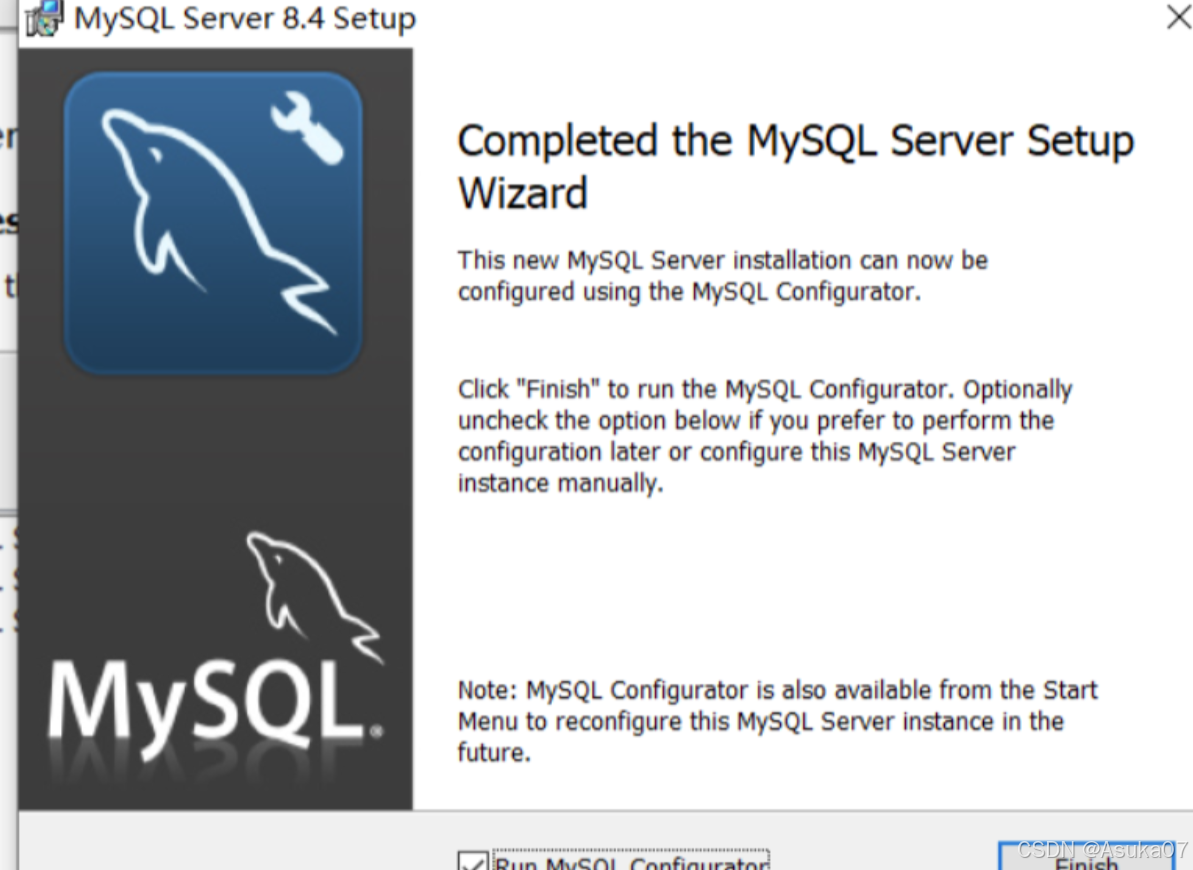The width and height of the screenshot is (1193, 870).
Task: Click the white MySQL logo on the banner
Action: coord(216,648)
